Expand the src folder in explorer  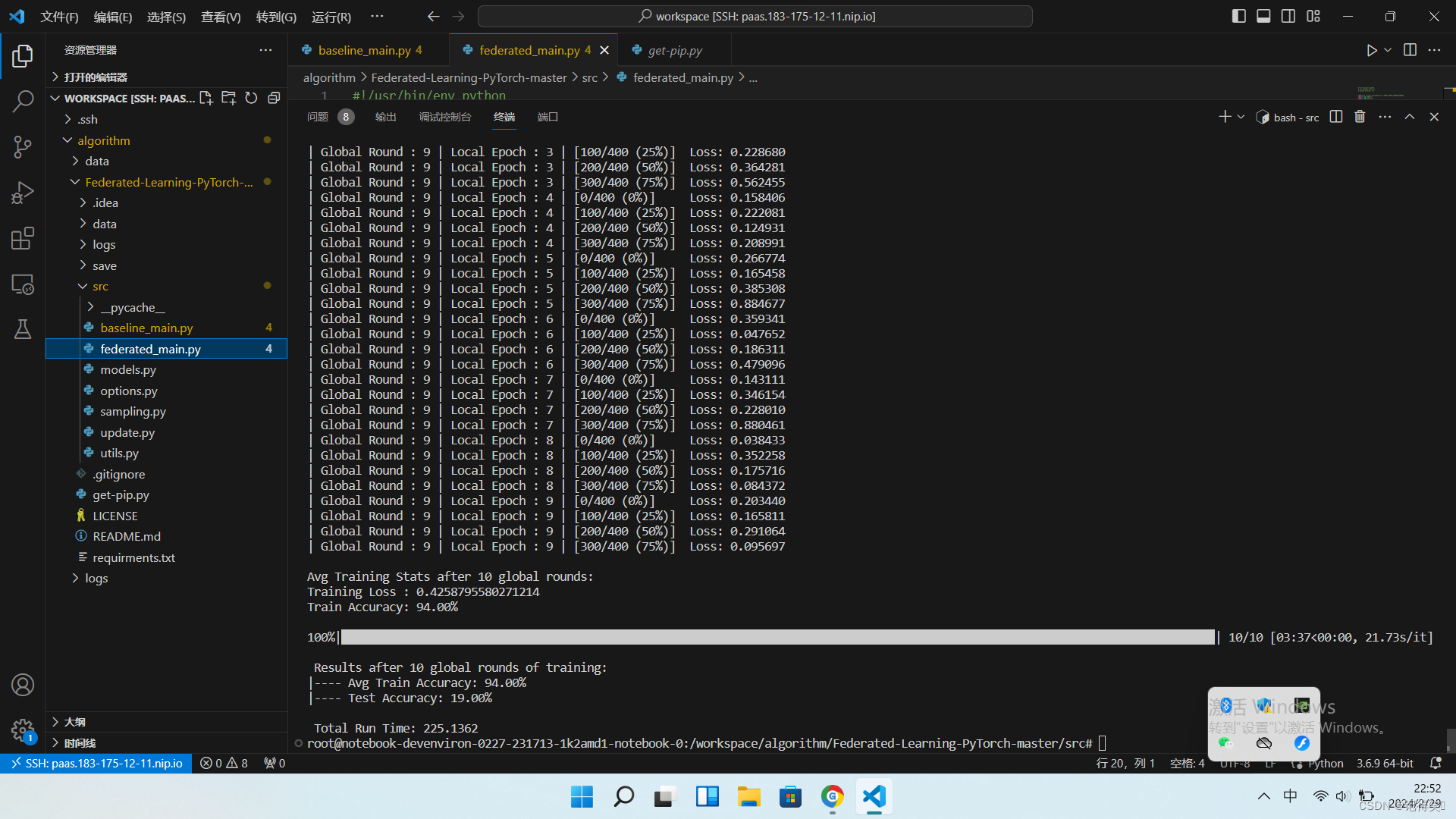[101, 286]
